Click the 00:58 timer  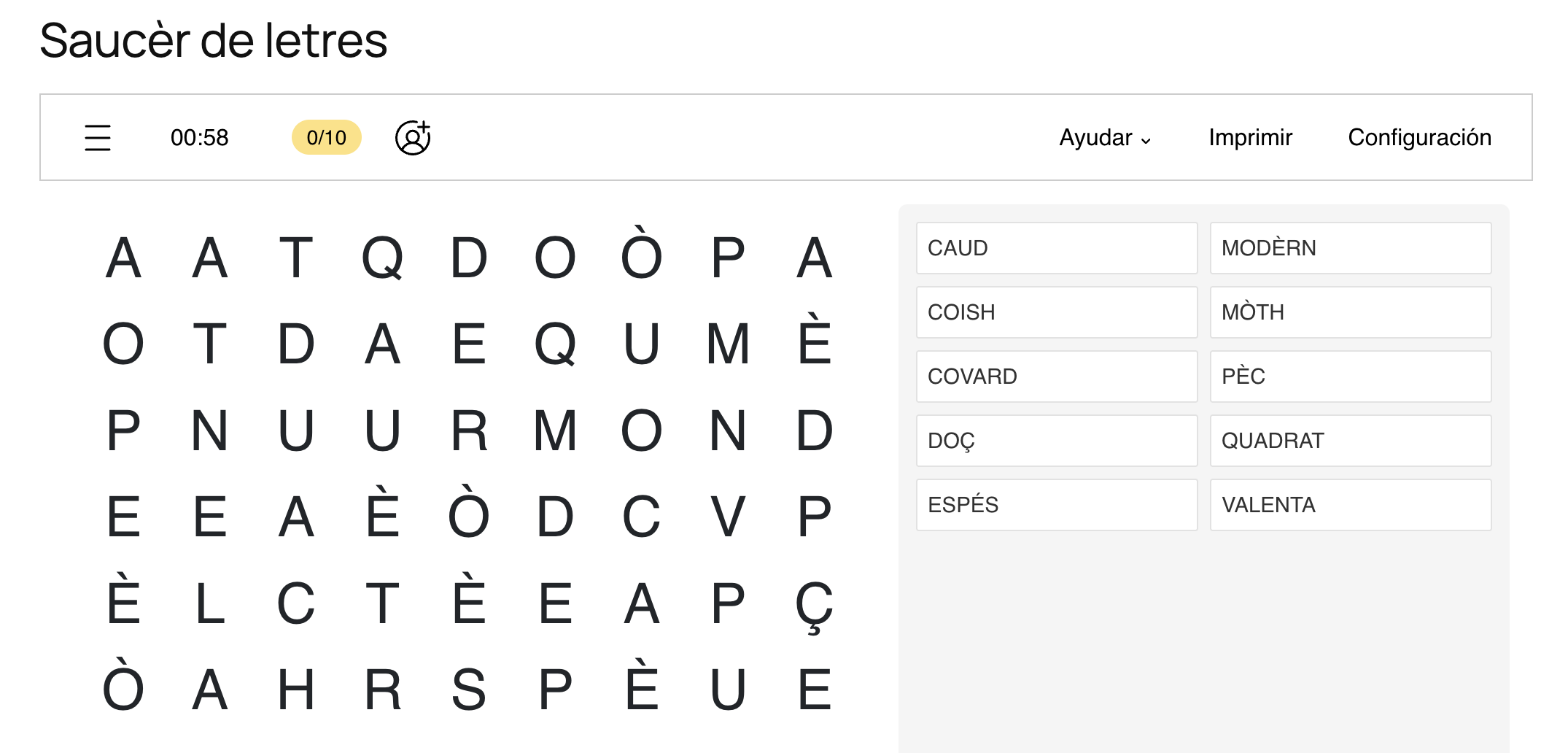coord(199,137)
